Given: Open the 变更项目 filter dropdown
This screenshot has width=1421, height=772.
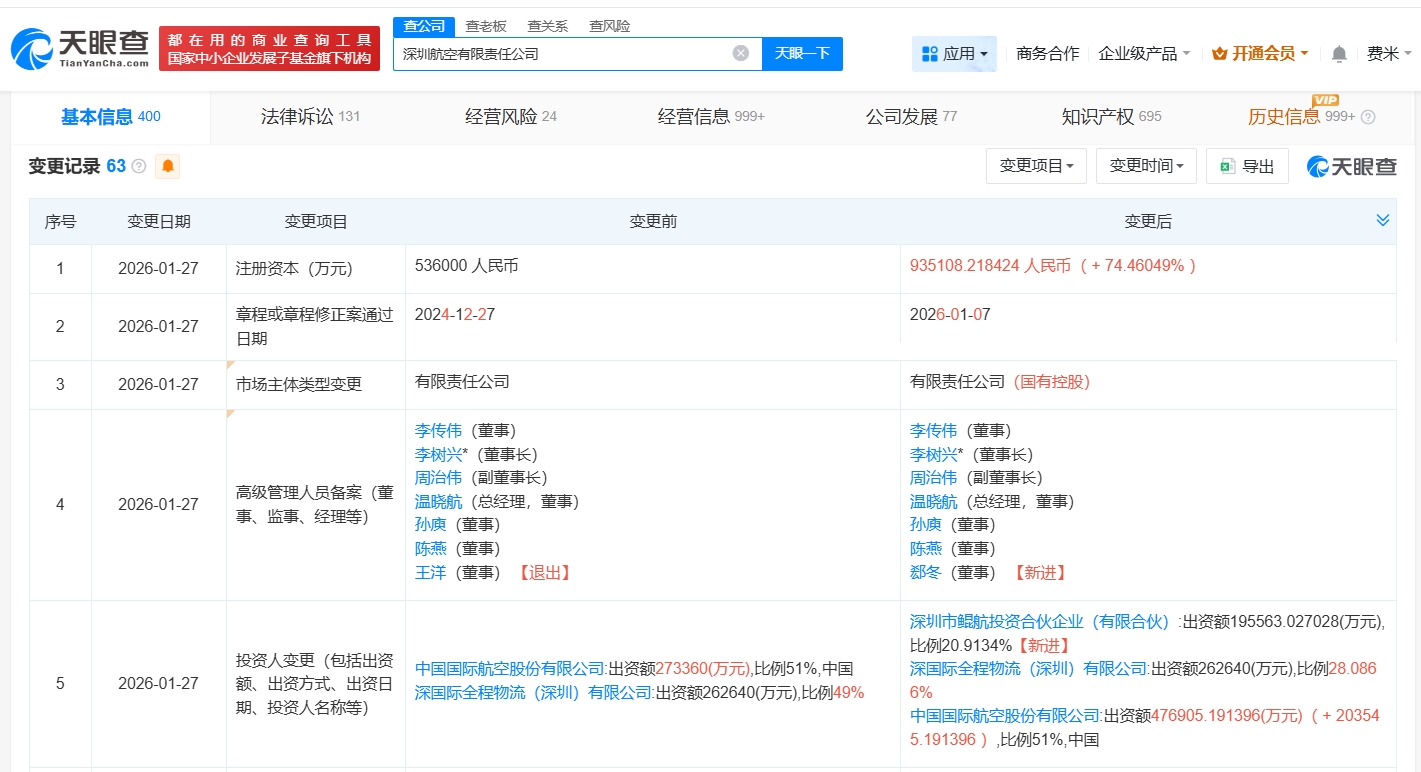Looking at the screenshot, I should (1036, 166).
